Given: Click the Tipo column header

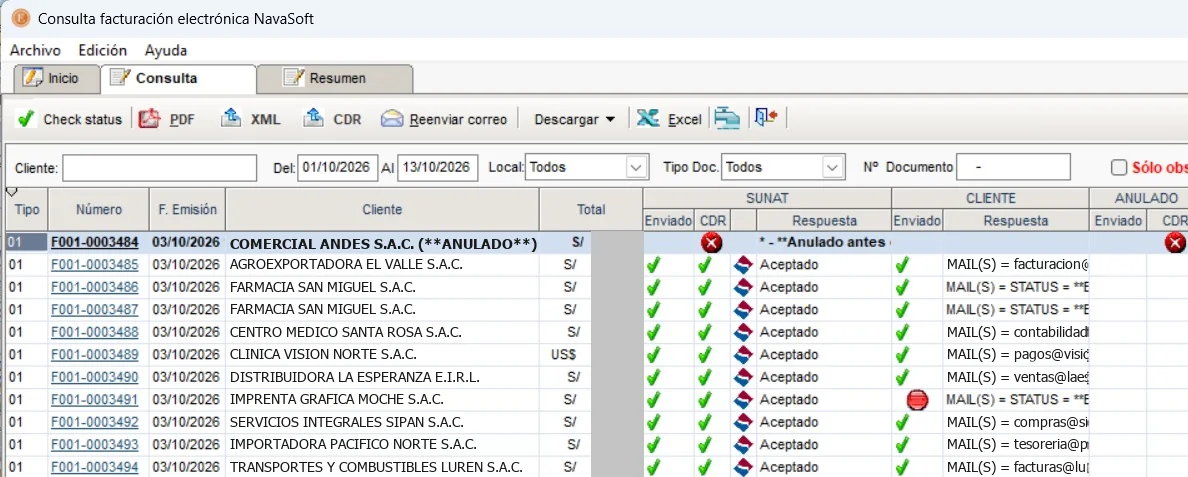Looking at the screenshot, I should pyautogui.click(x=27, y=210).
